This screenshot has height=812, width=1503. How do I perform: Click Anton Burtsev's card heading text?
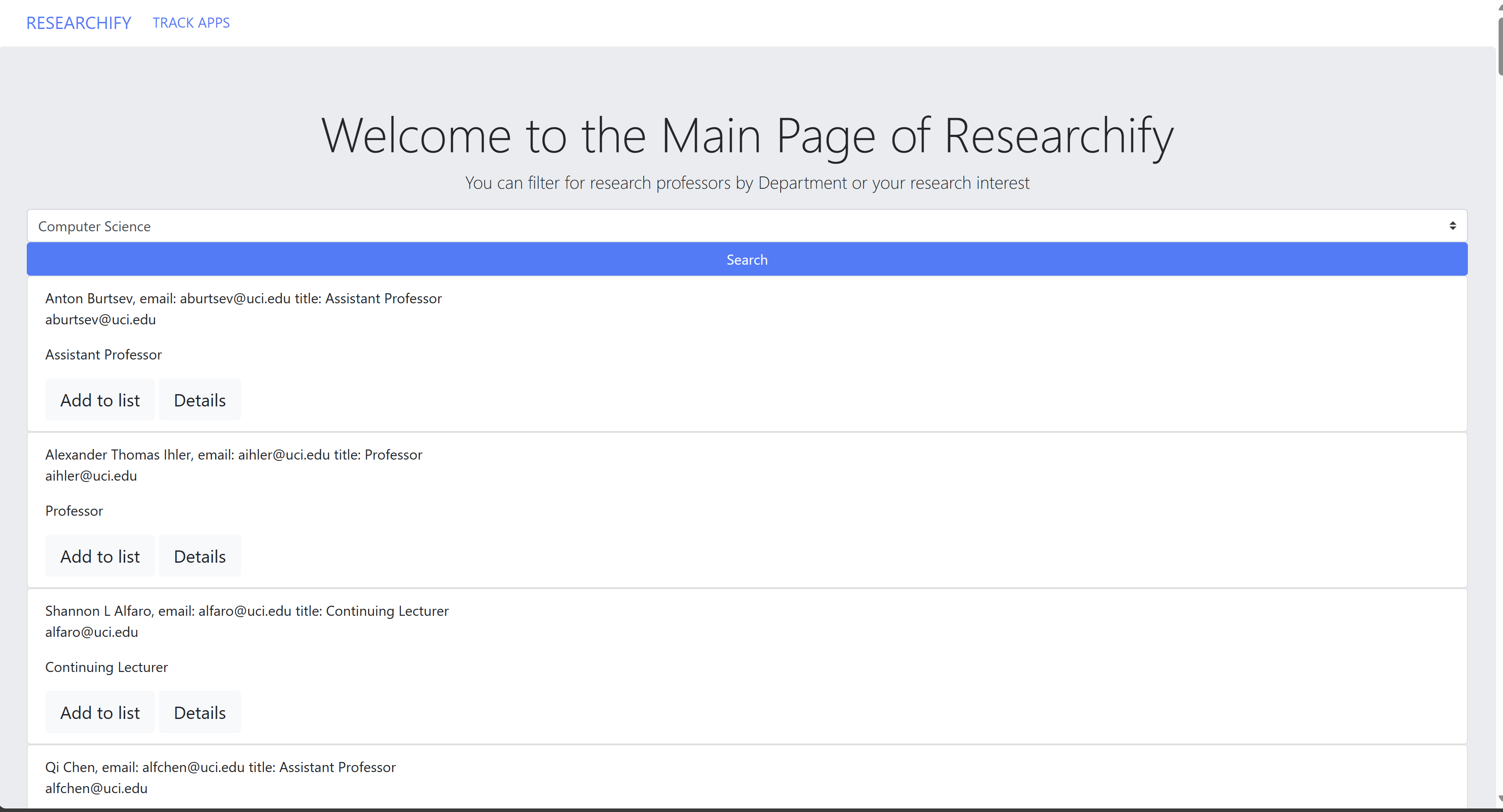point(243,298)
